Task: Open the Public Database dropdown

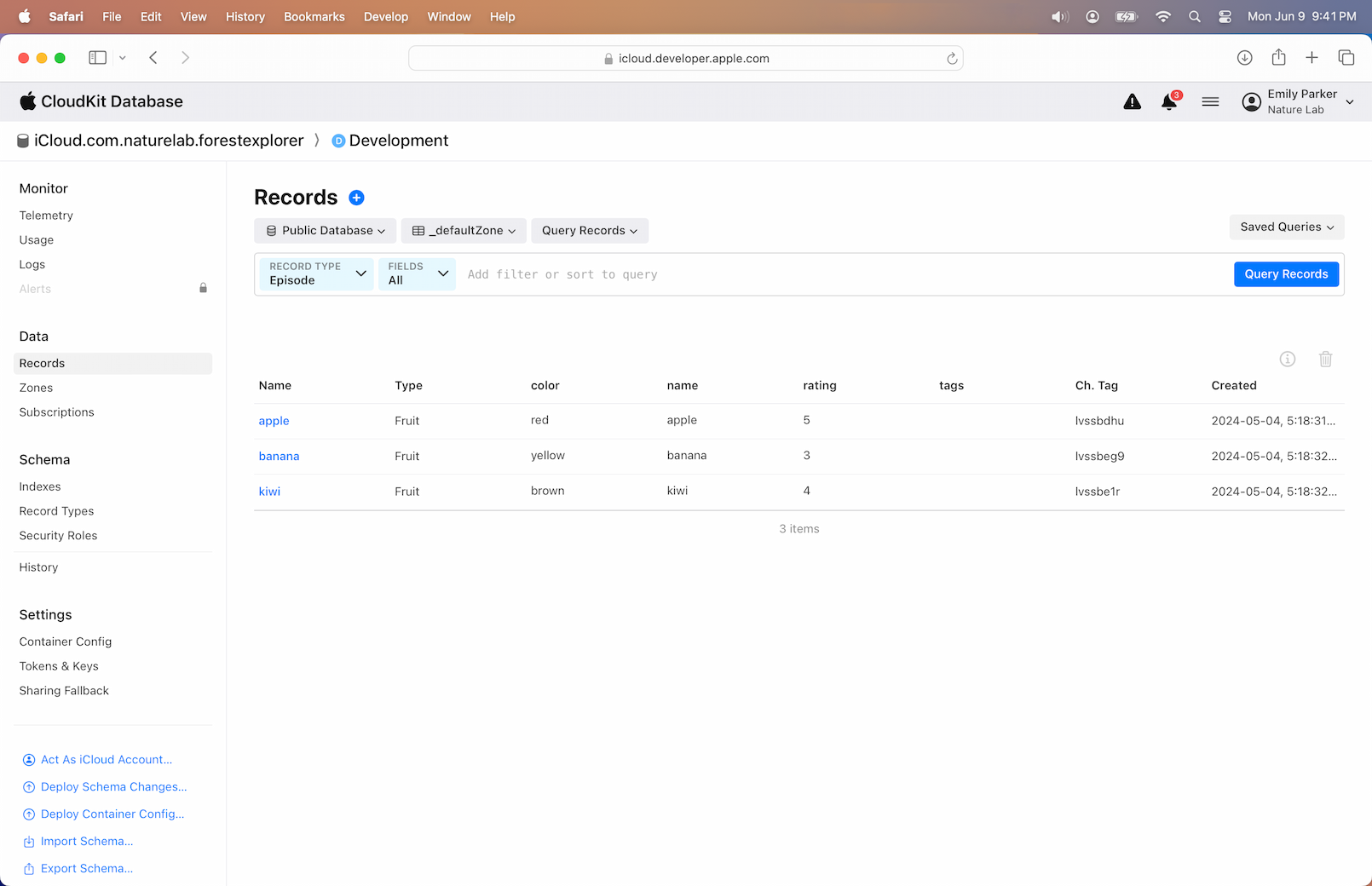Action: (x=325, y=231)
